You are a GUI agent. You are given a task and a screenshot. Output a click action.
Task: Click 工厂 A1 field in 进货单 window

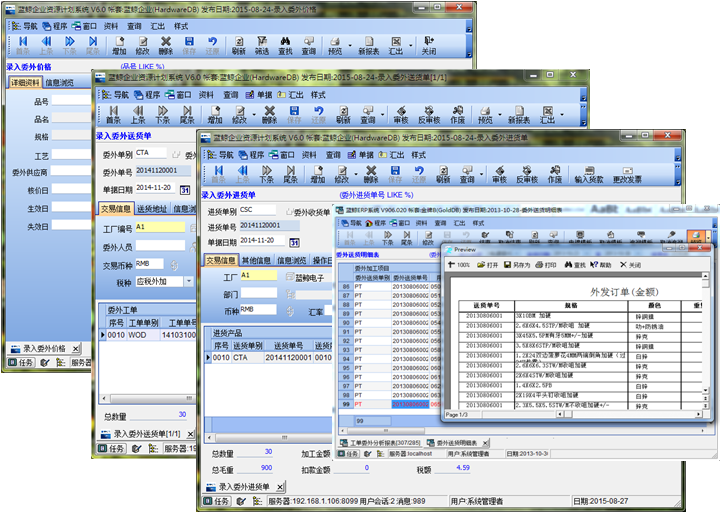pos(258,275)
